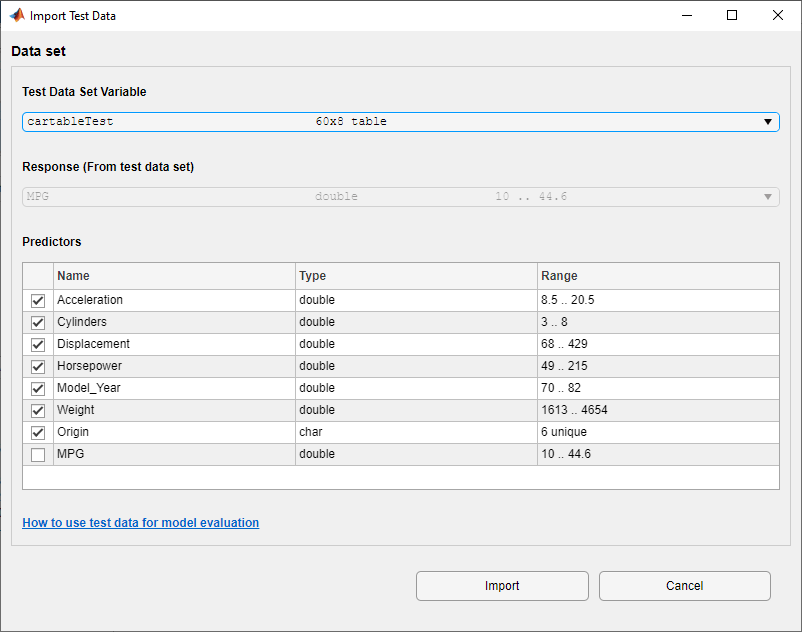Deselect the Displacement predictor
This screenshot has width=802, height=632.
click(x=37, y=344)
